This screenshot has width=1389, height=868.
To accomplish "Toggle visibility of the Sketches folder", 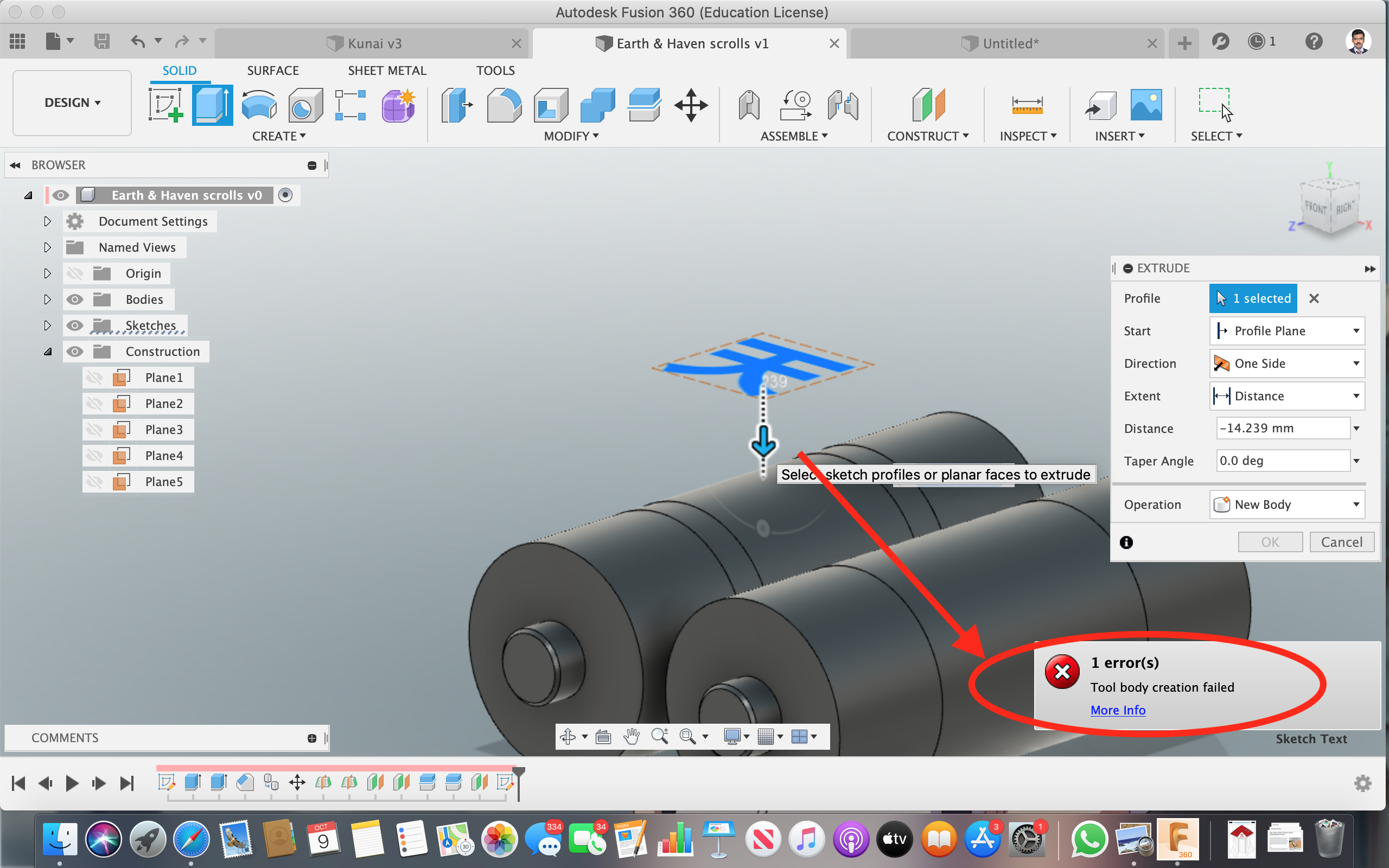I will point(75,325).
